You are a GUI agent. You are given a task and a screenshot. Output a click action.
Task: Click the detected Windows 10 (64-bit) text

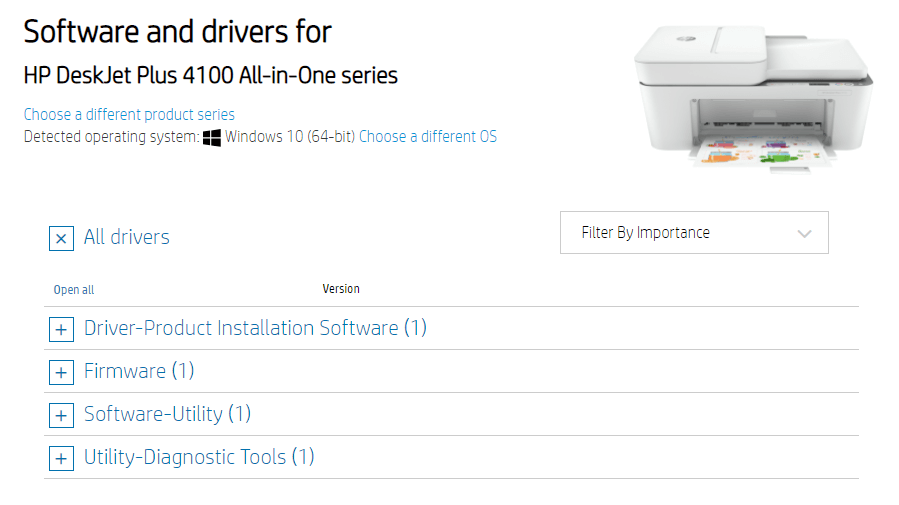(x=290, y=136)
